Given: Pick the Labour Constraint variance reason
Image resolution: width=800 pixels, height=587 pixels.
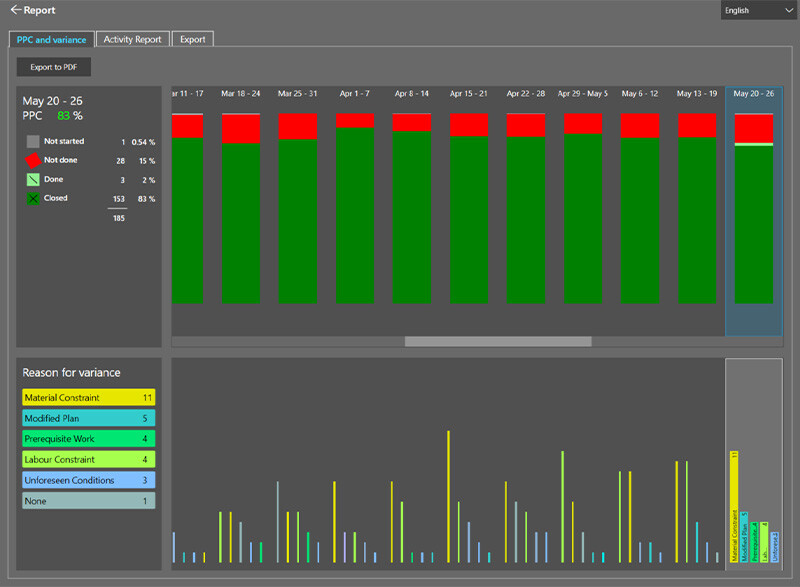Looking at the screenshot, I should point(88,459).
